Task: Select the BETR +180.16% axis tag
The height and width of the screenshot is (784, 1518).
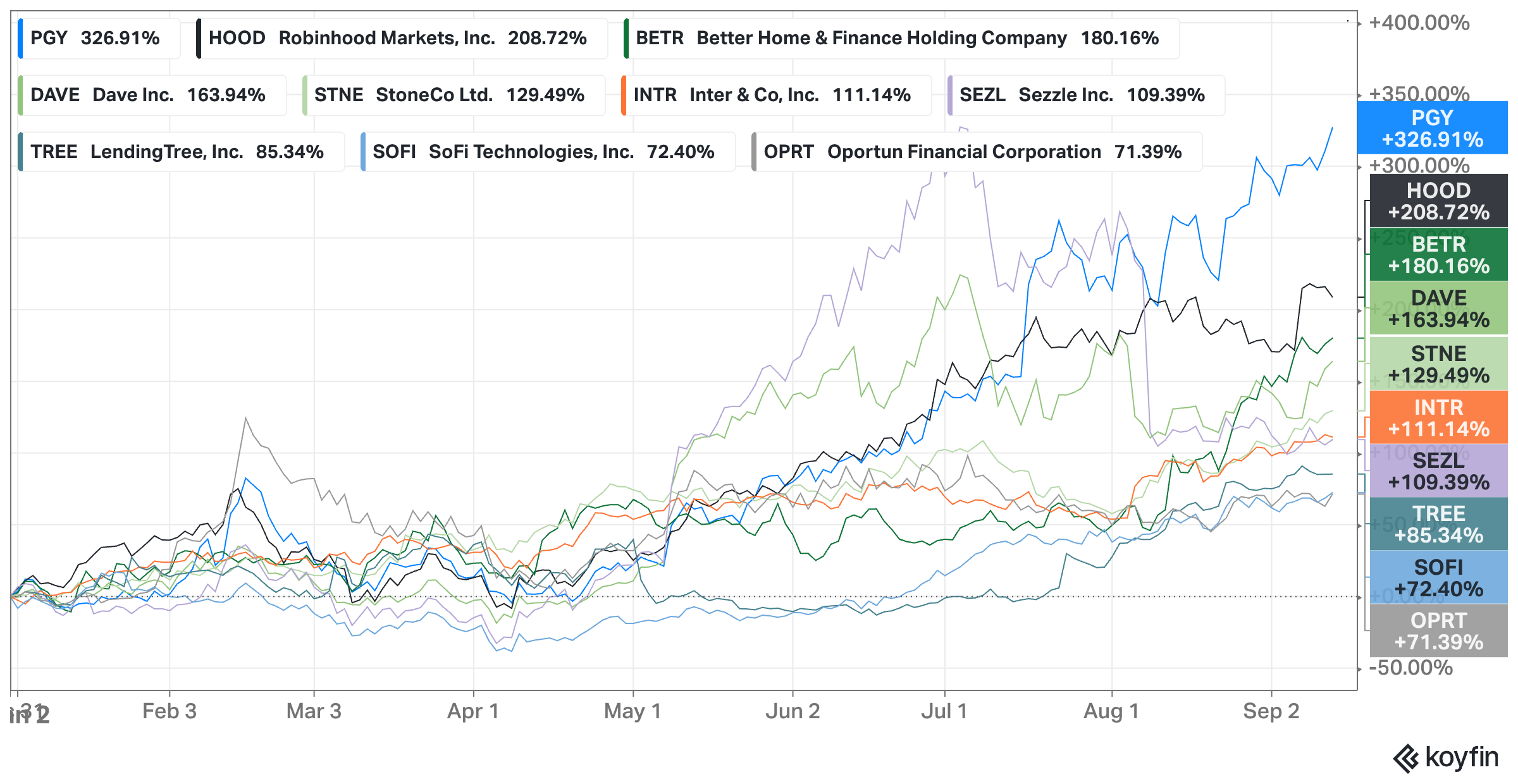Action: coord(1439,254)
